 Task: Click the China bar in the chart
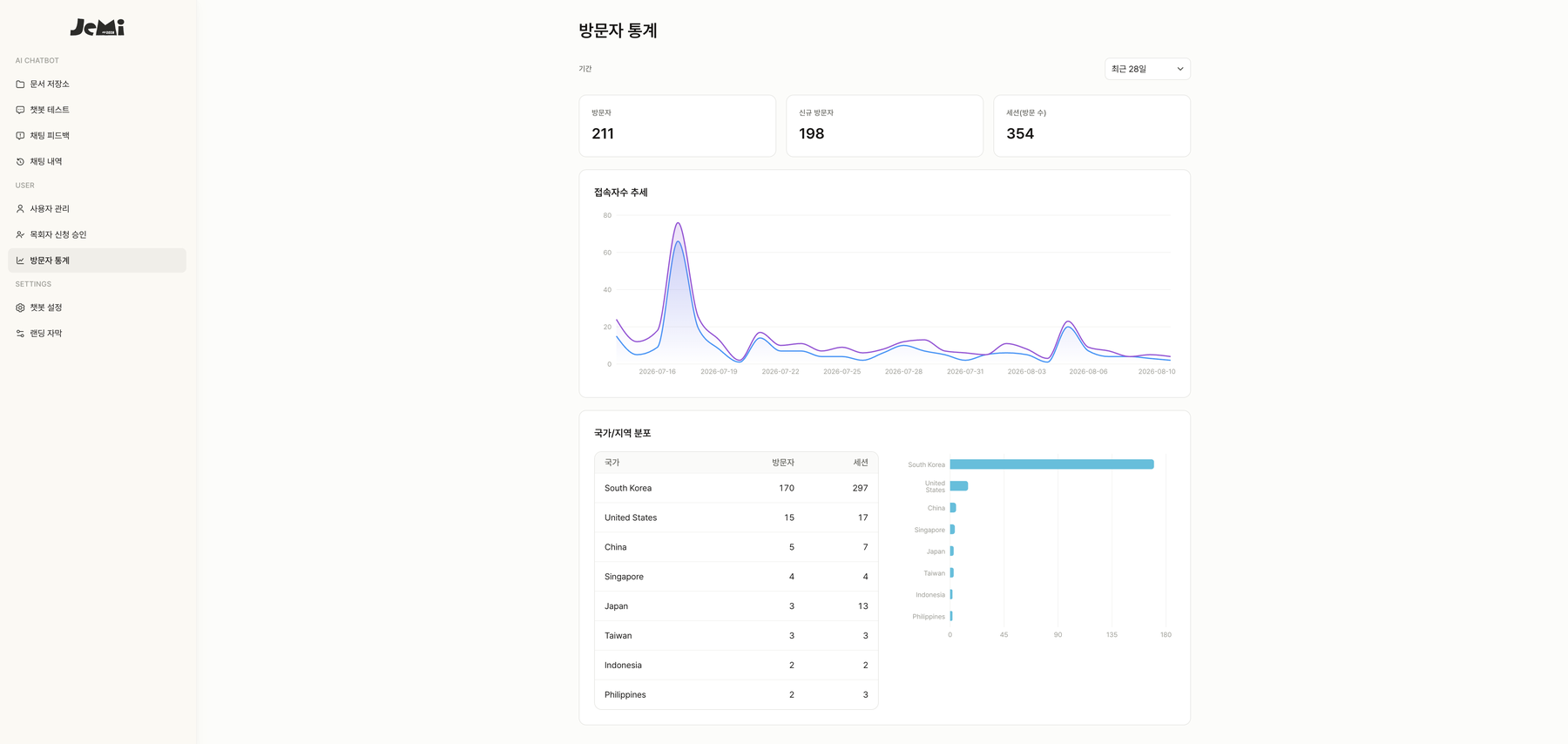pos(953,508)
